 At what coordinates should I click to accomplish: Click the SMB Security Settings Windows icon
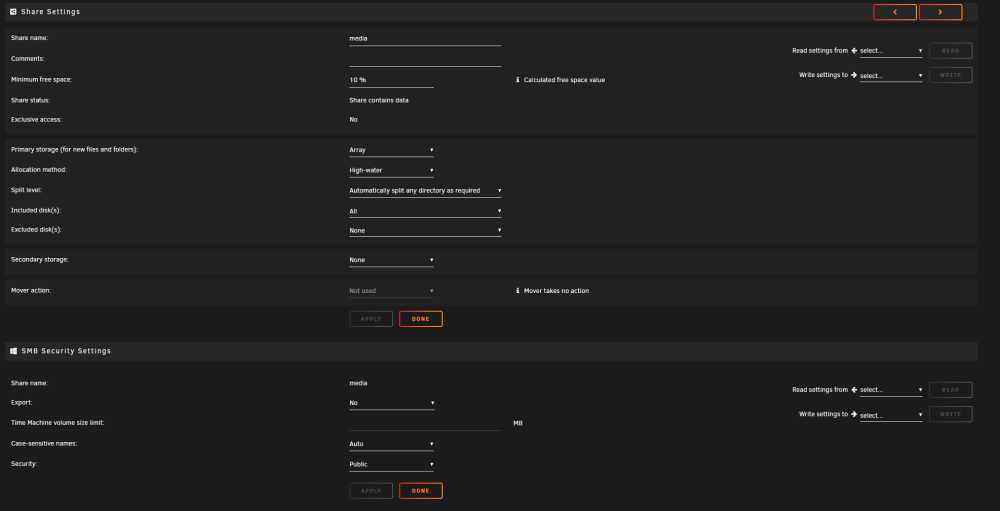[x=13, y=351]
